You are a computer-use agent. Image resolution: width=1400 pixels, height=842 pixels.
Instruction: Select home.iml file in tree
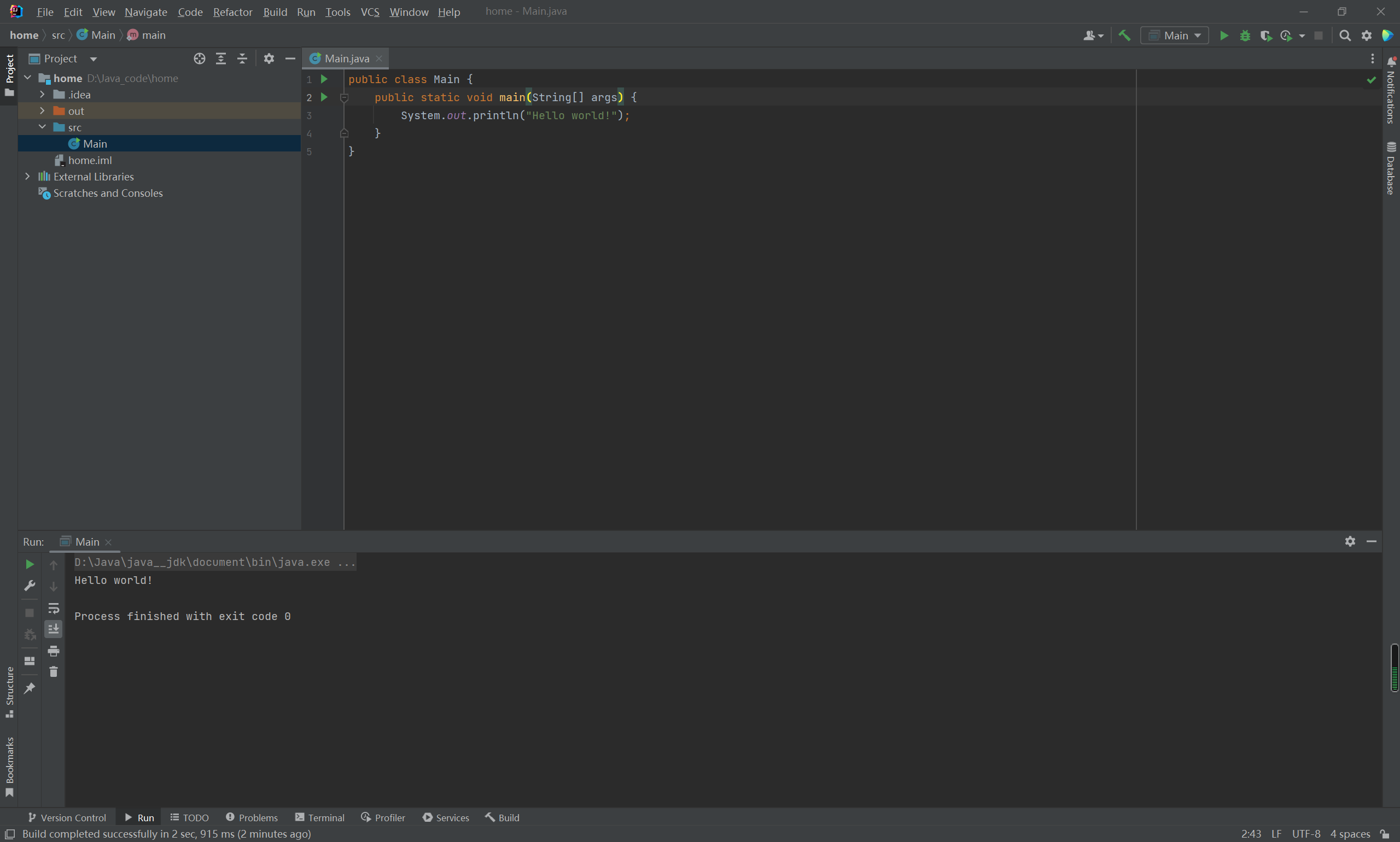(x=90, y=160)
